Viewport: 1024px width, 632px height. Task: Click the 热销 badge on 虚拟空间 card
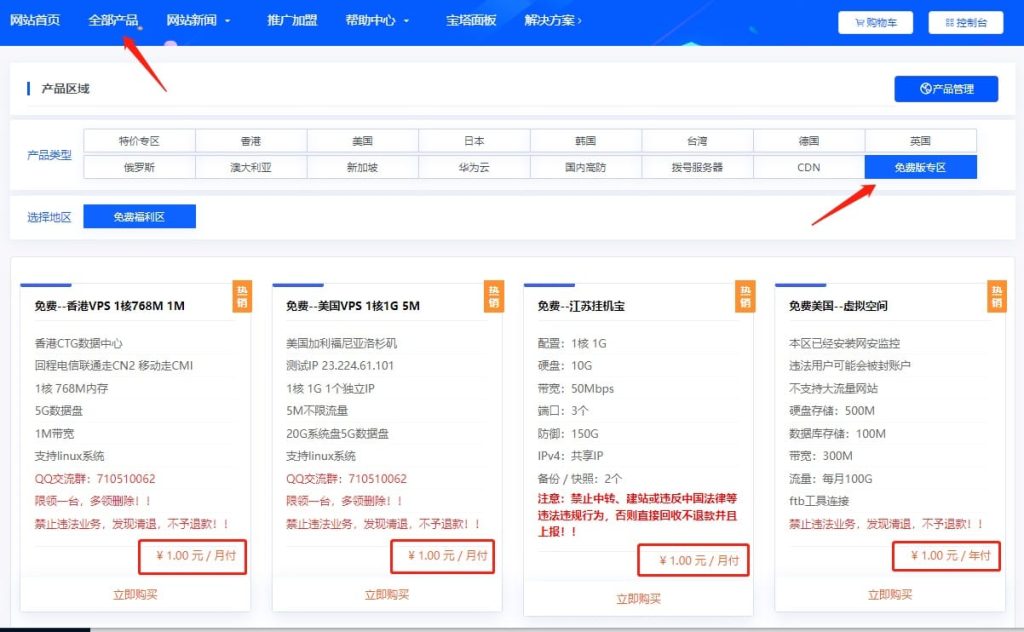[996, 296]
